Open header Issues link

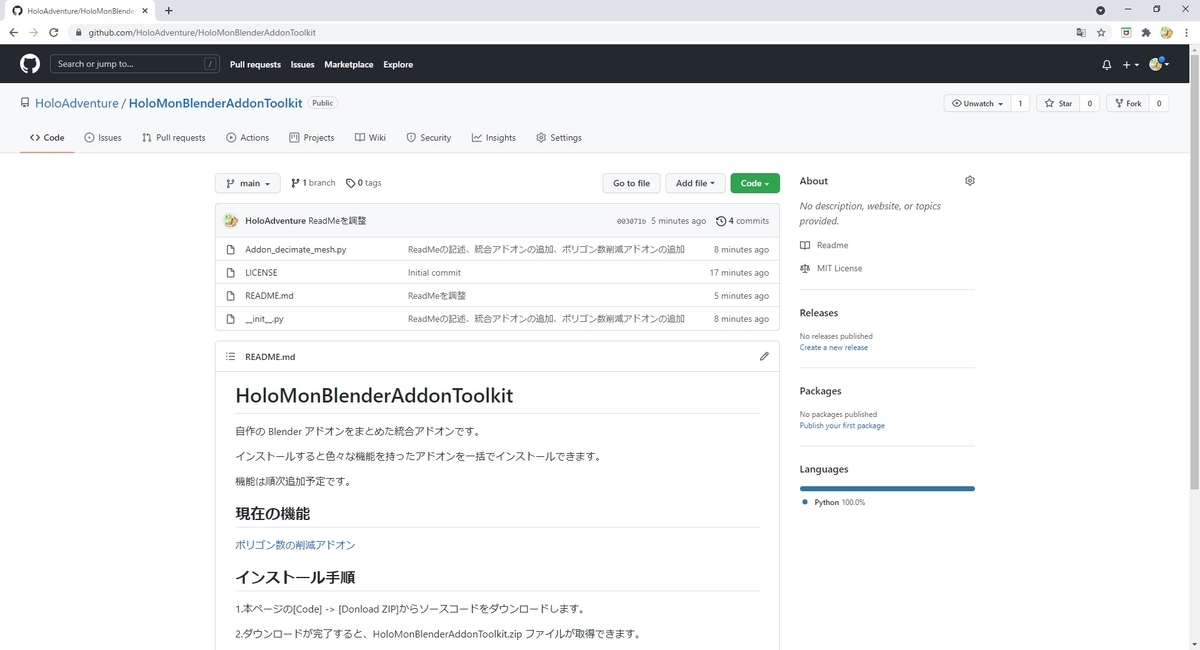pos(303,64)
